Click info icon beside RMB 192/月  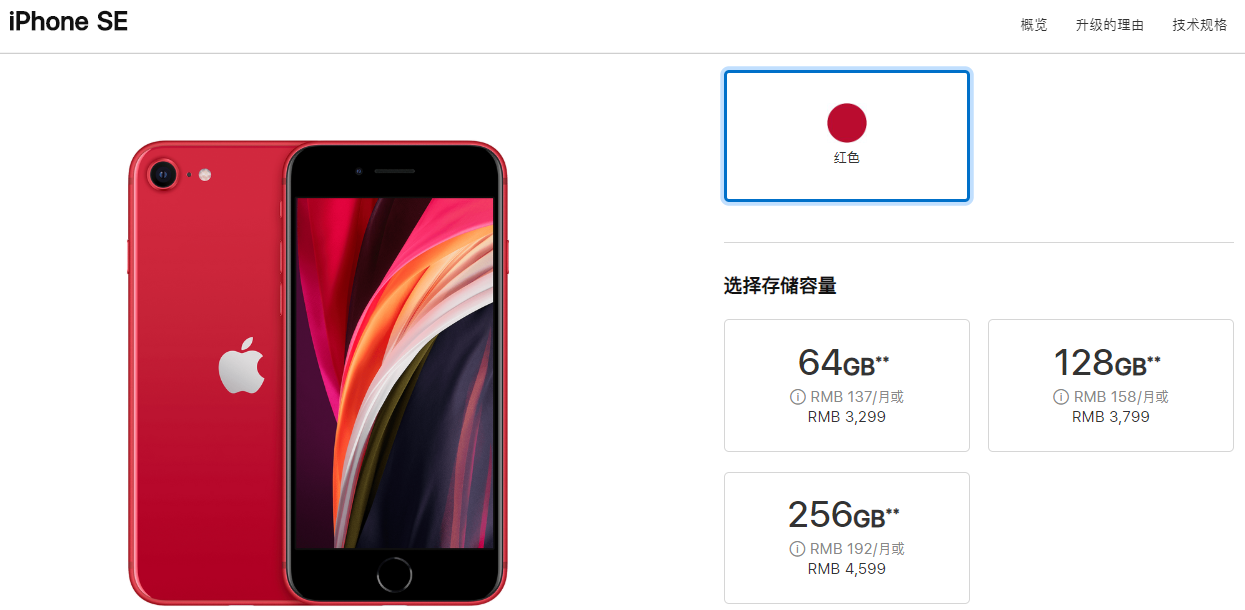(x=798, y=549)
